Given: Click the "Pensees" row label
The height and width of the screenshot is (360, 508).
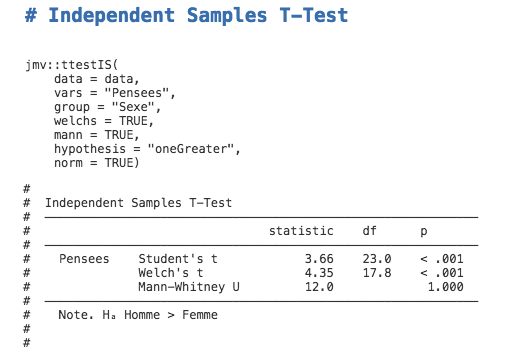Looking at the screenshot, I should click(x=84, y=259).
